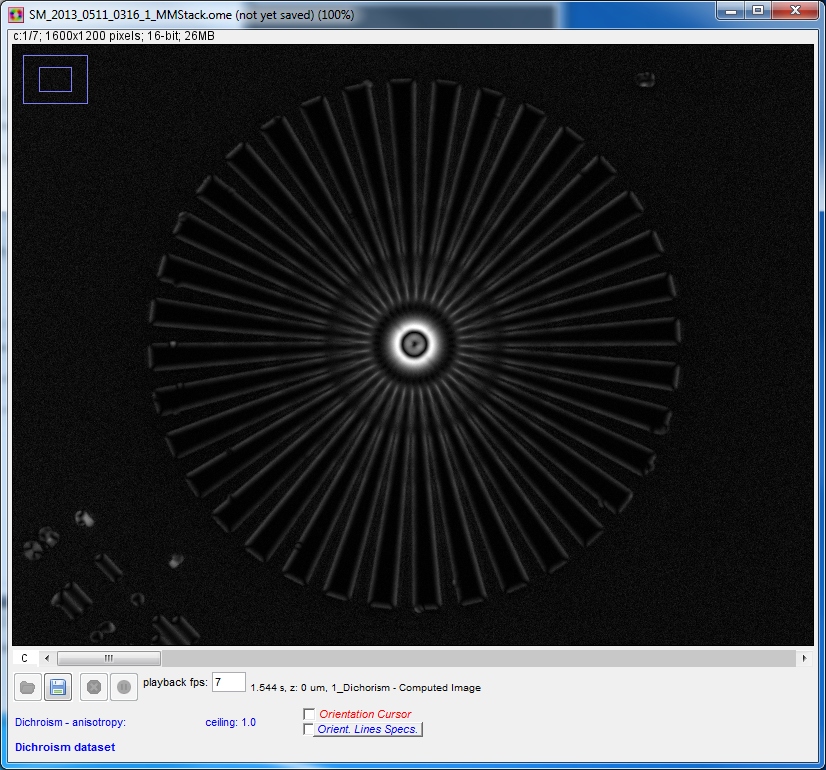This screenshot has height=770, width=826.
Task: Click the open folder icon
Action: click(27, 687)
